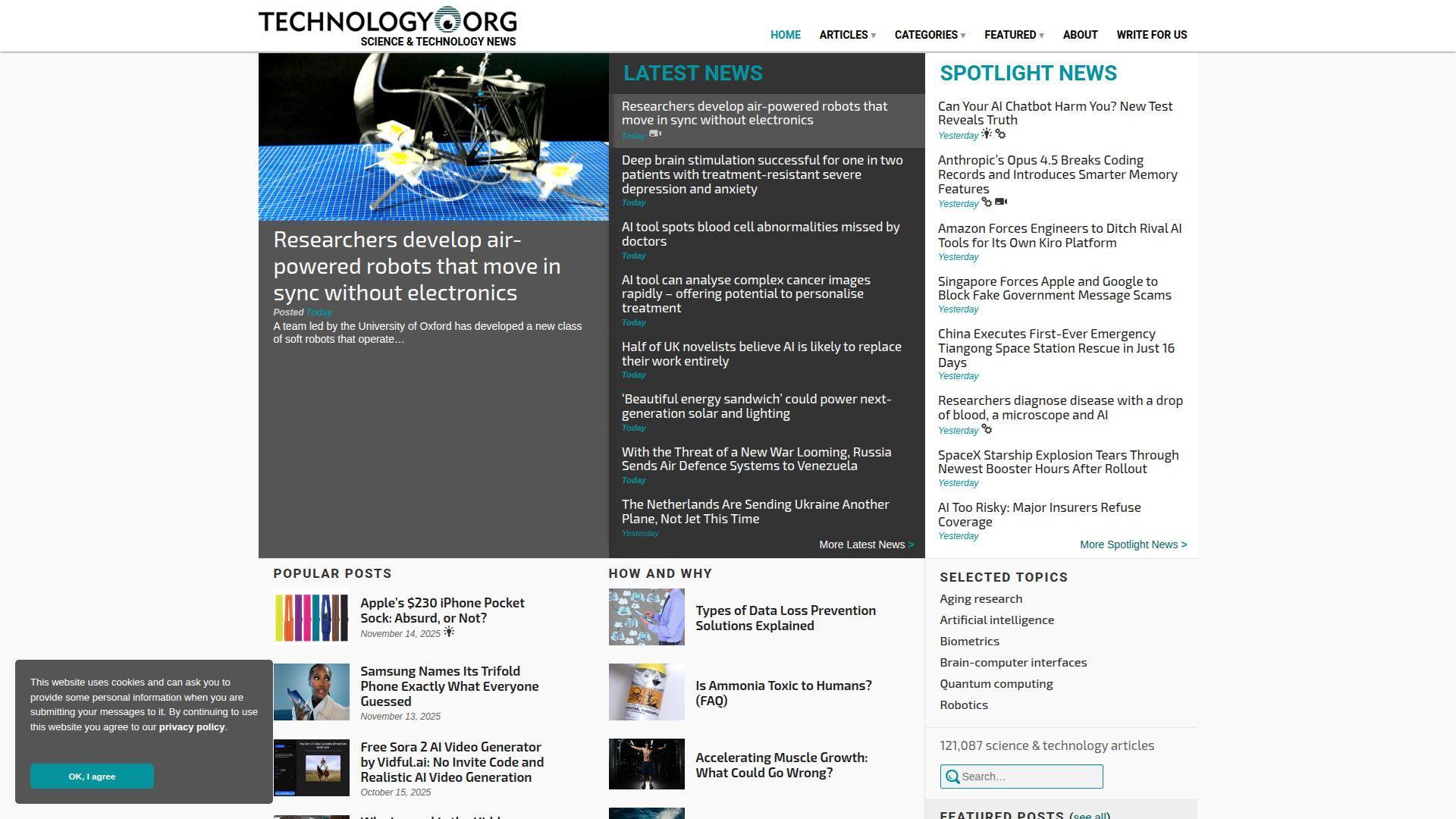Expand the Categories dropdown menu

(930, 35)
